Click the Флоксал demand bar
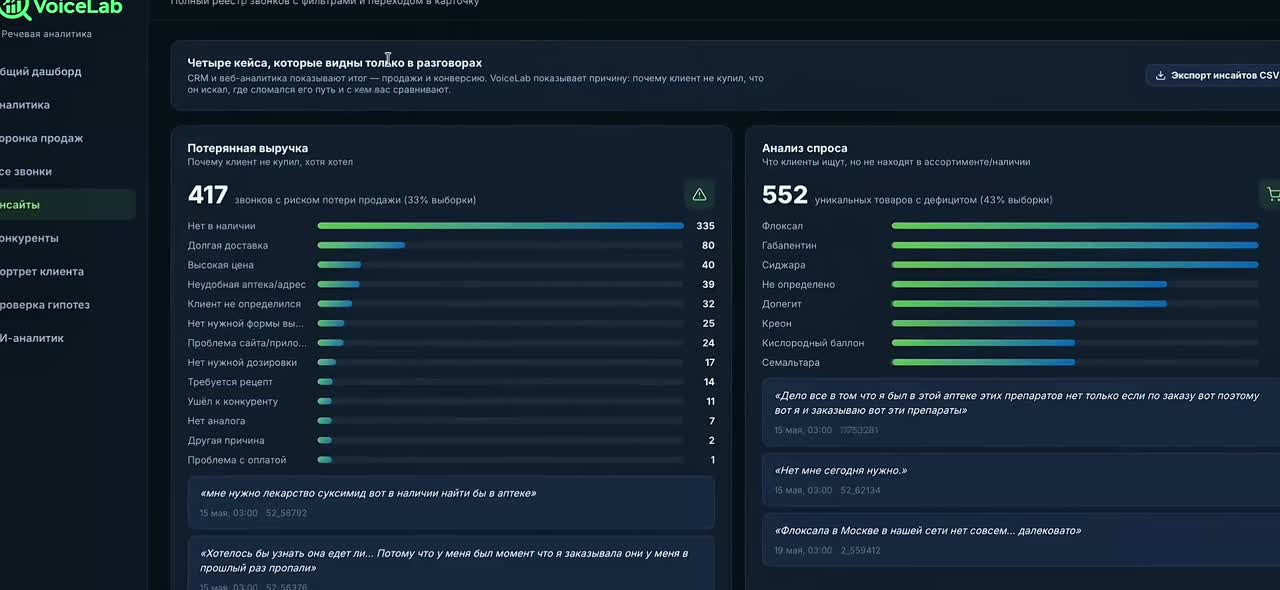This screenshot has width=1280, height=590. 1075,226
